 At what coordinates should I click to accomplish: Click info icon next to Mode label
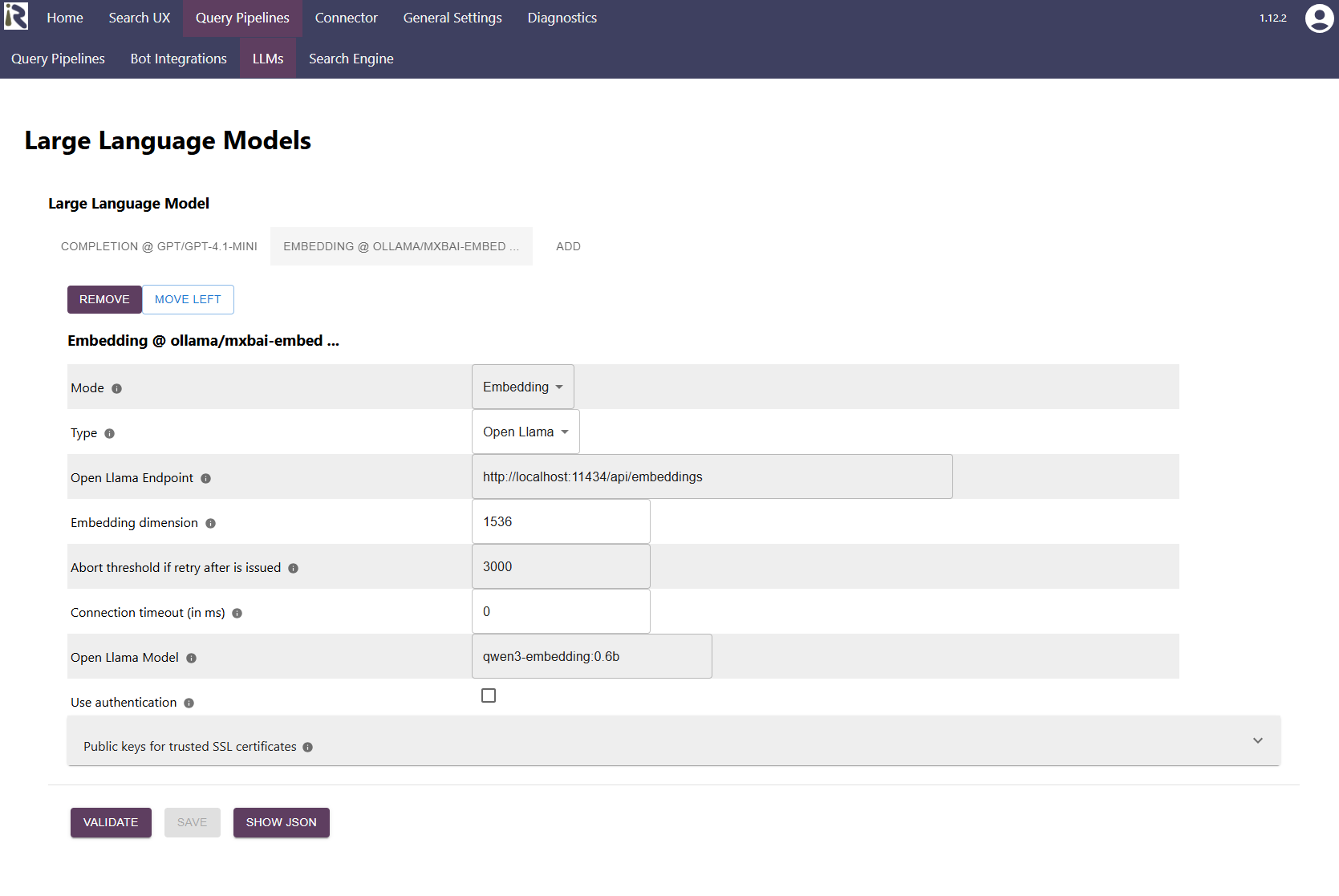pos(117,388)
